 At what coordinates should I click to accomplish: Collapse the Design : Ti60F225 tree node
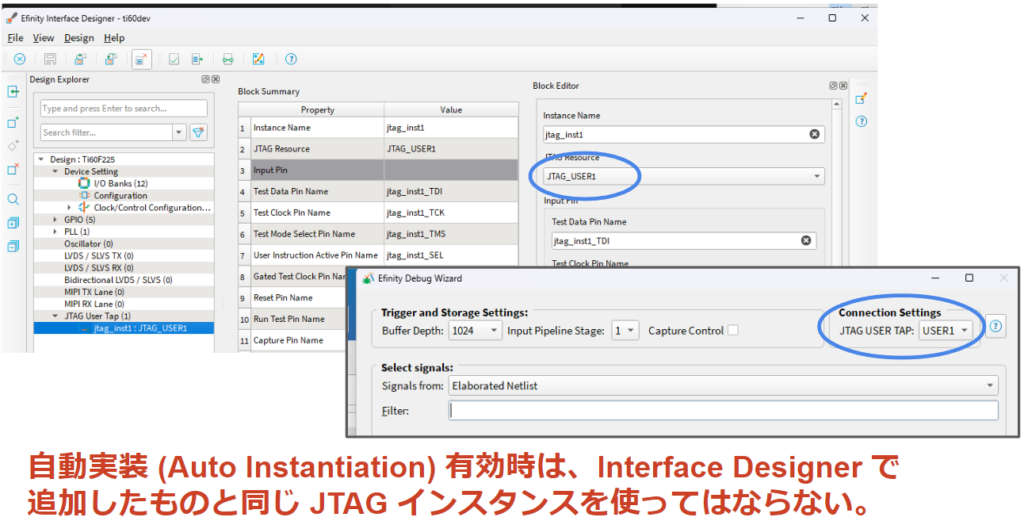(x=41, y=159)
